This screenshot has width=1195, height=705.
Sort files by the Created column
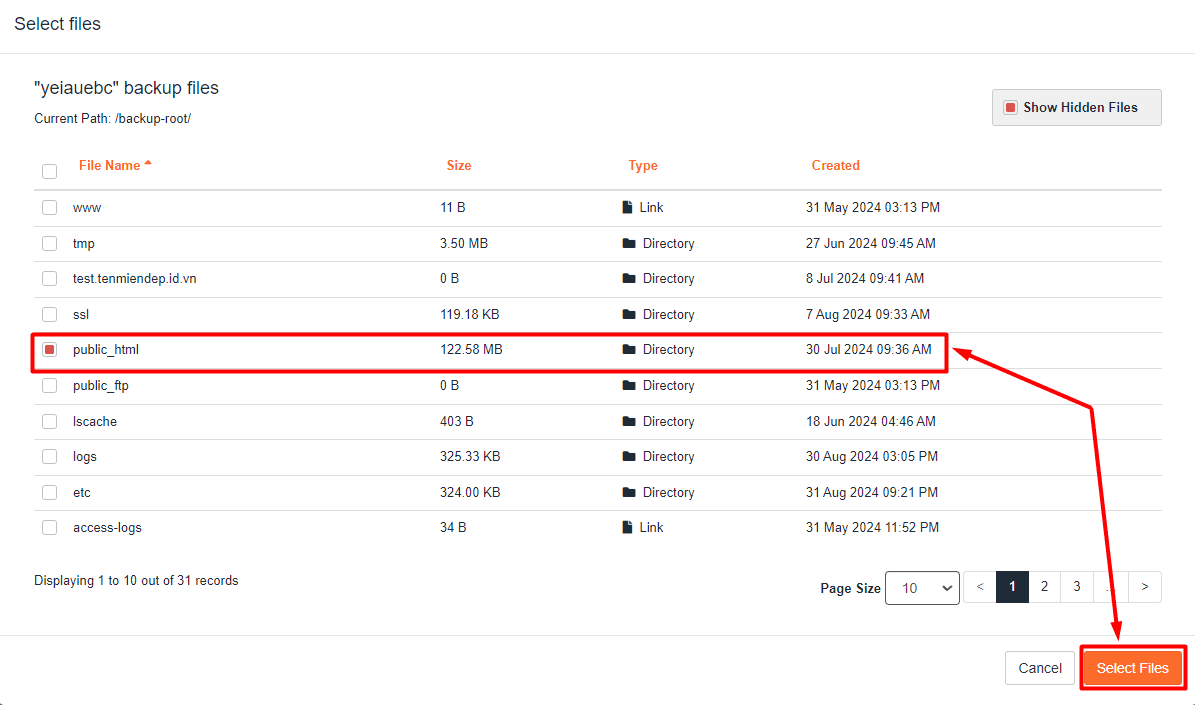tap(836, 165)
